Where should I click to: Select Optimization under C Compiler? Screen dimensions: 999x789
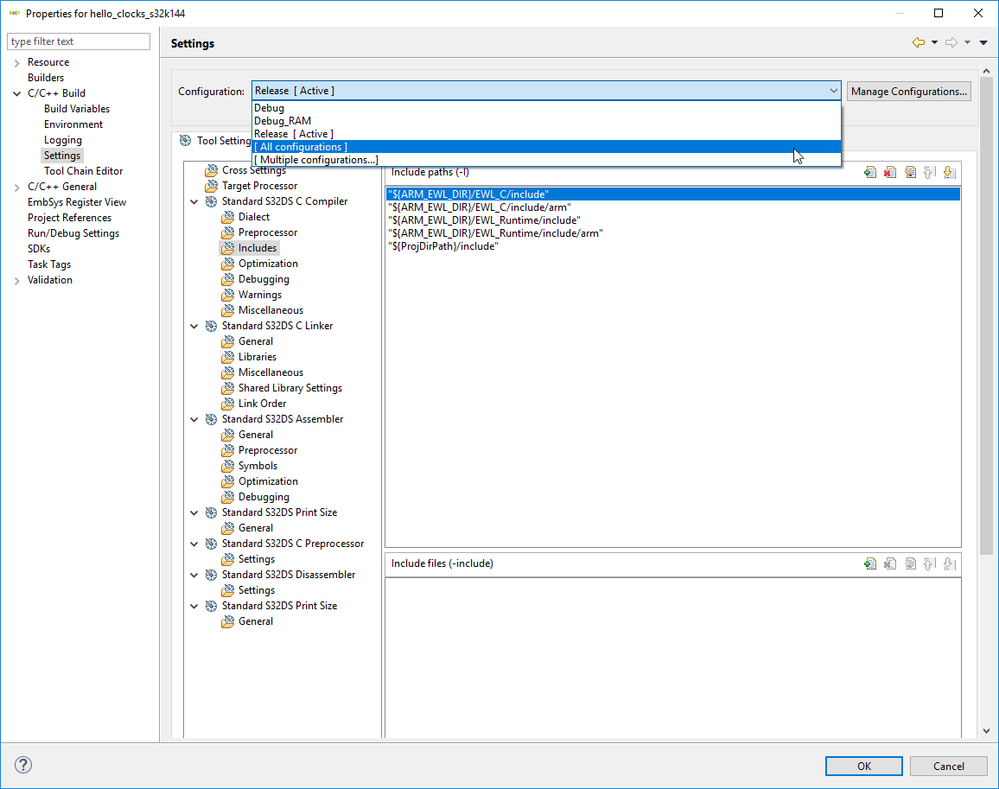[268, 263]
